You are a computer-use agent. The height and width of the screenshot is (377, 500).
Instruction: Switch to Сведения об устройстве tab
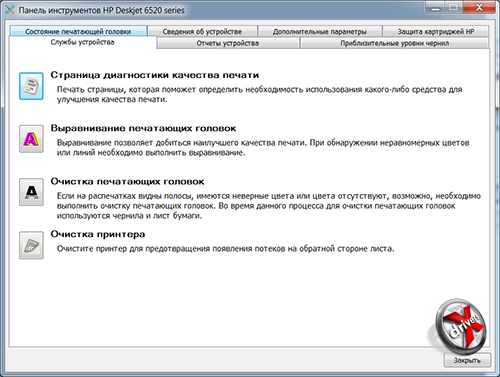coord(202,31)
